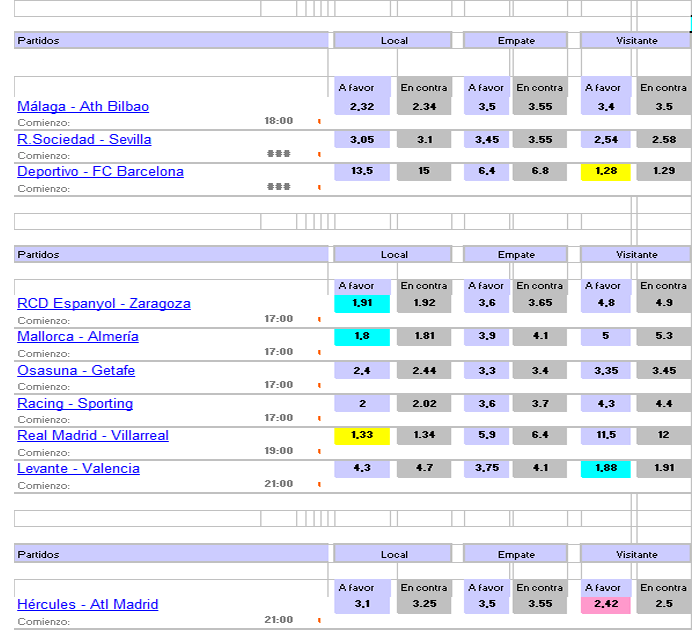Select pink 2,42 Atl Madrid visitante odds
The width and height of the screenshot is (692, 630).
coord(606,604)
